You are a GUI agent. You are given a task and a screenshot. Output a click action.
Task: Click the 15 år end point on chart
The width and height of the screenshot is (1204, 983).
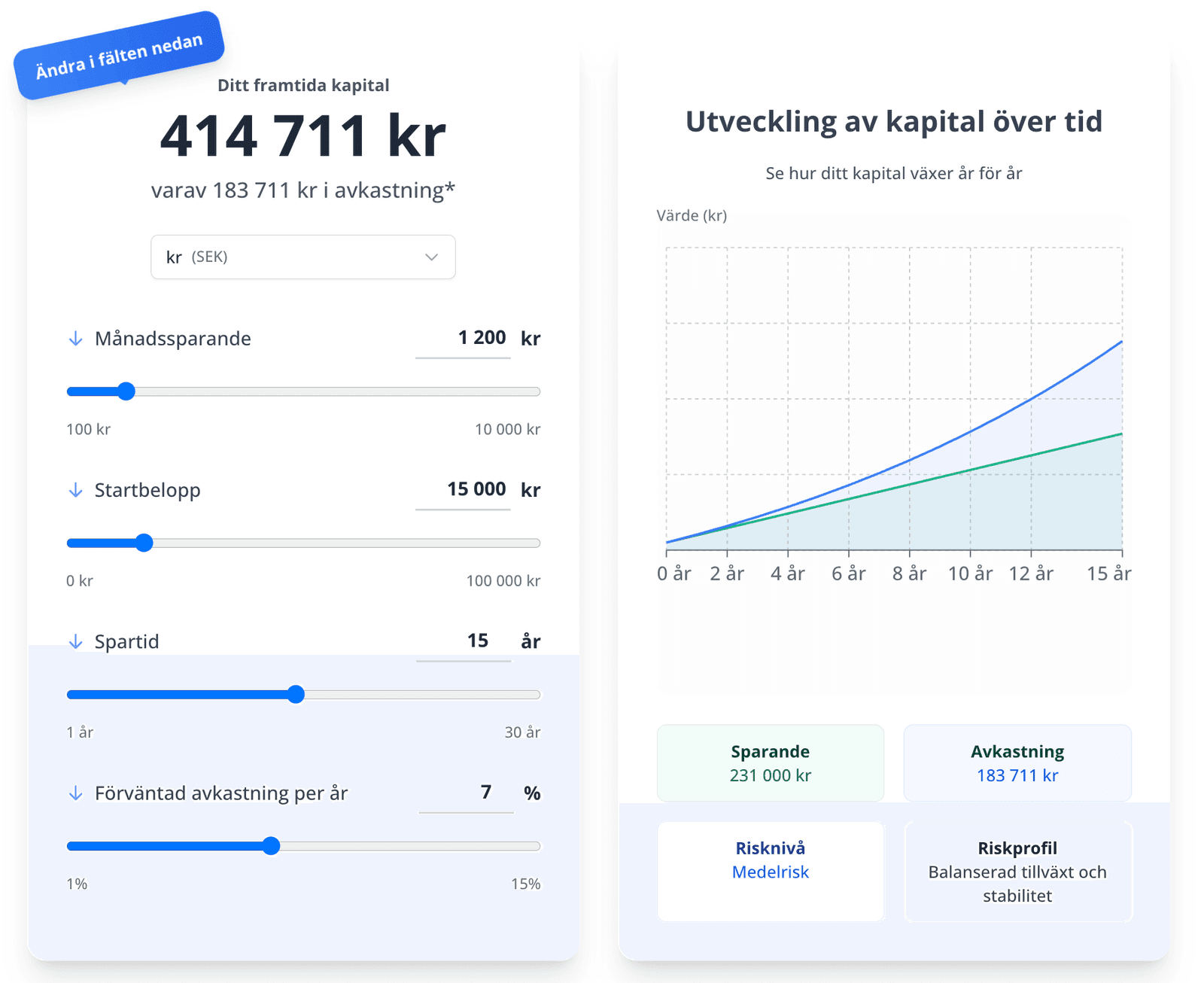click(1121, 342)
